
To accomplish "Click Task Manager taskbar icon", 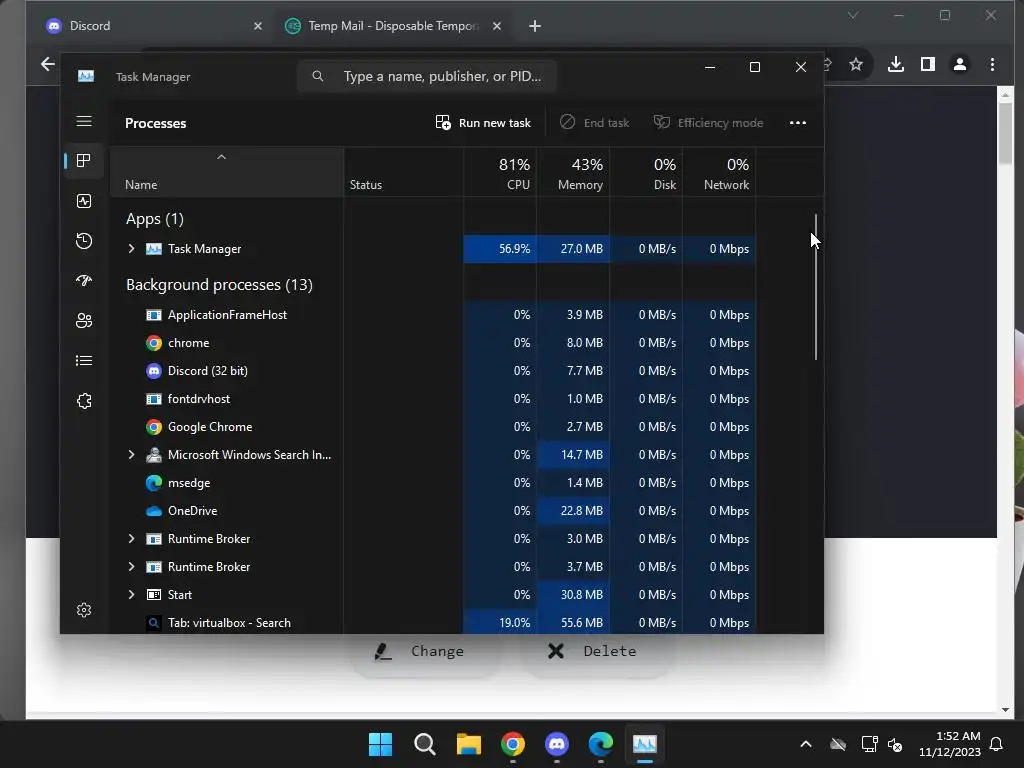I will [x=645, y=744].
